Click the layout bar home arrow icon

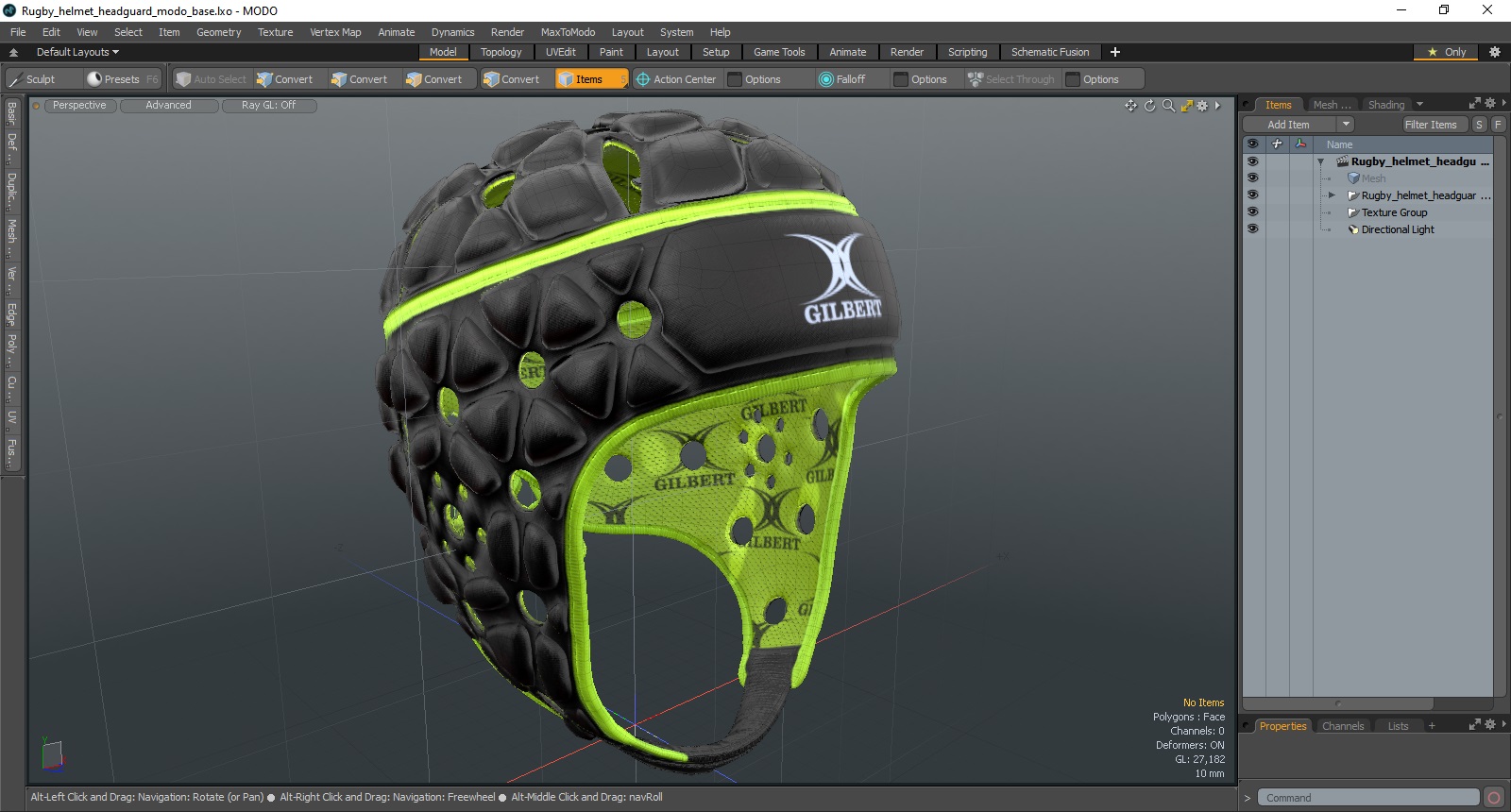[13, 52]
